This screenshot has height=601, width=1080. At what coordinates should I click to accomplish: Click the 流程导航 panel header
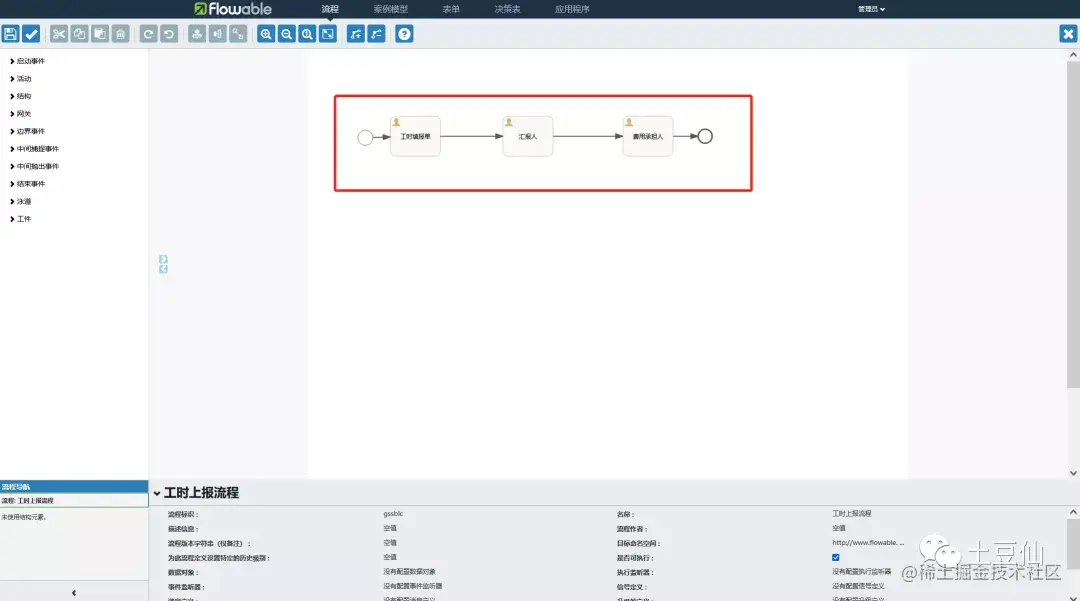click(74, 487)
